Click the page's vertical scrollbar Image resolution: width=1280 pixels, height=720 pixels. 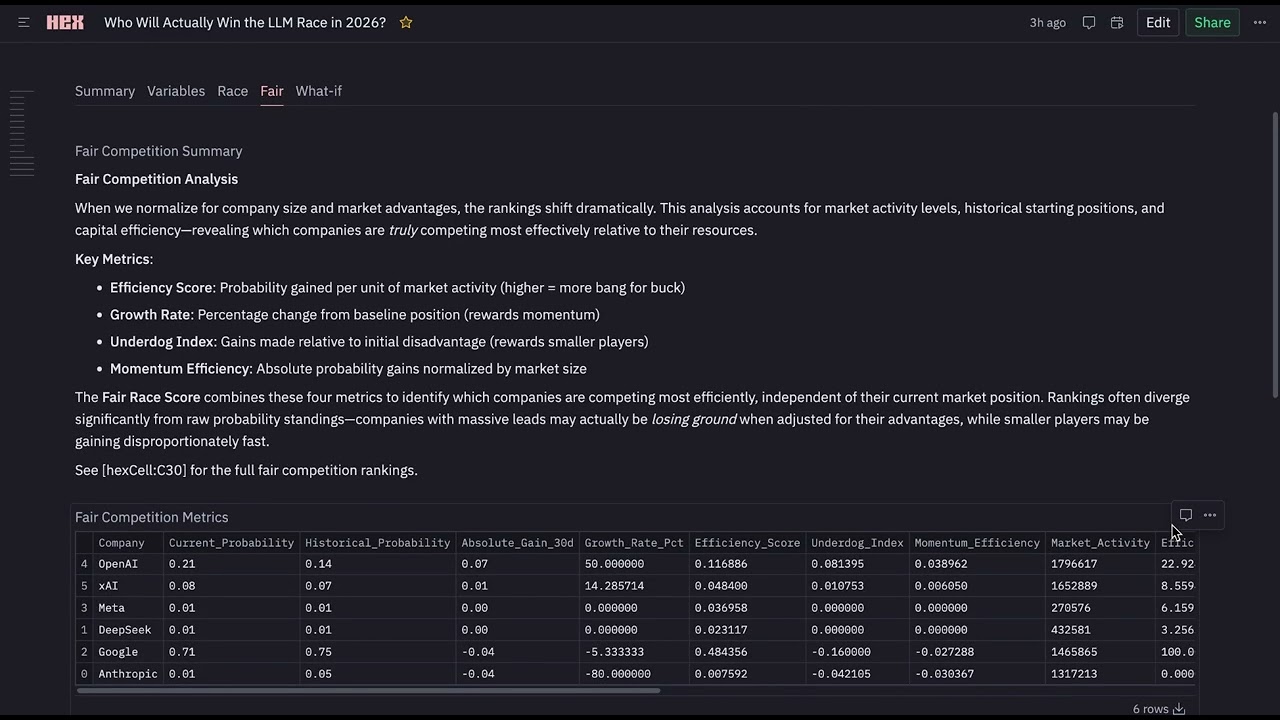(x=1275, y=250)
